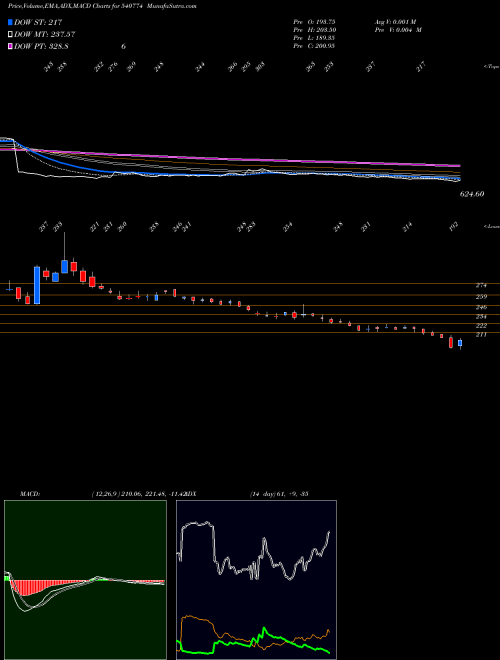The height and width of the screenshot is (660, 500).
Task: Select the 'DOW PT: 328.8' label
Action: [x=41, y=46]
